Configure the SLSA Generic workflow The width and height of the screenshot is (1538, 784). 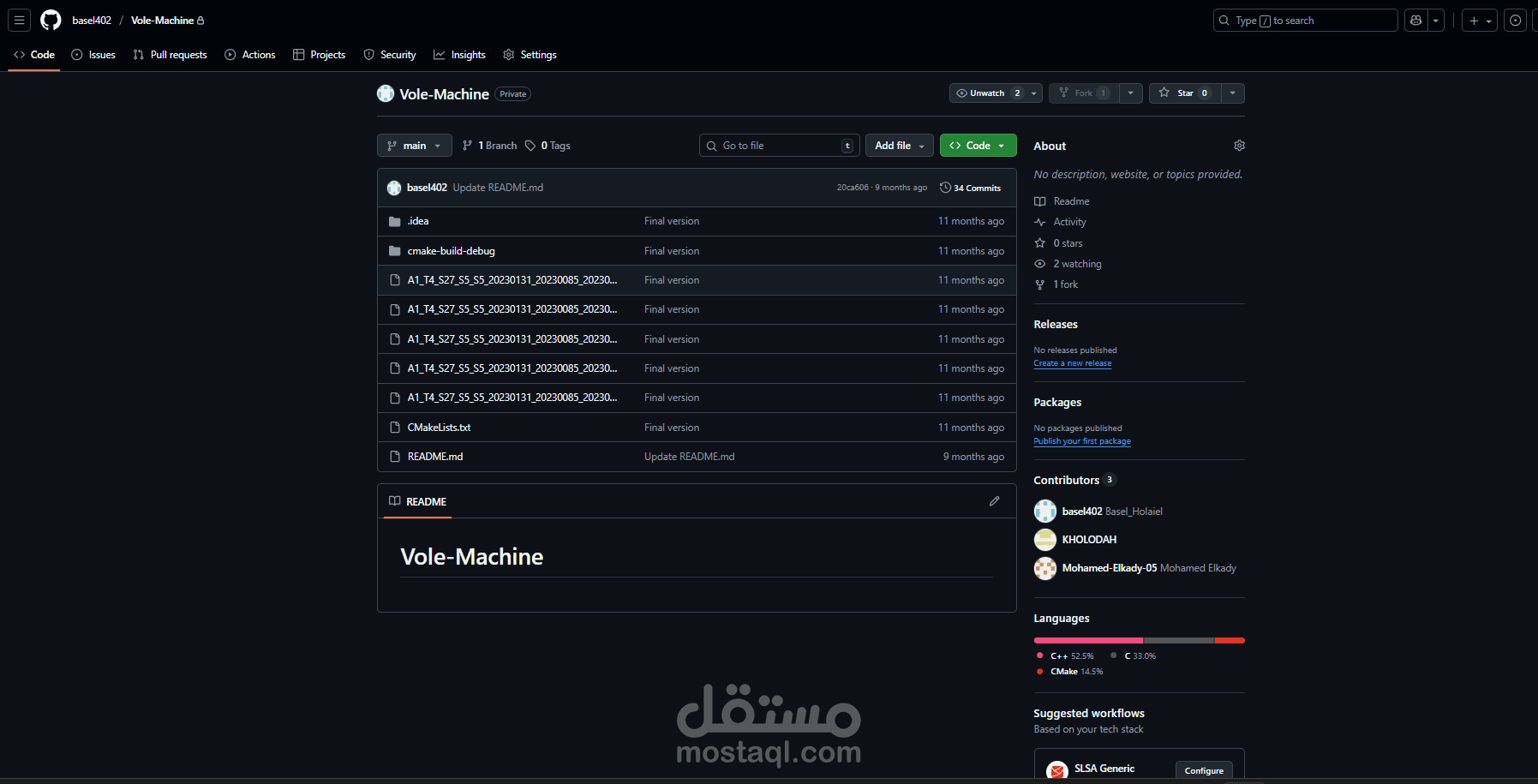click(1204, 770)
